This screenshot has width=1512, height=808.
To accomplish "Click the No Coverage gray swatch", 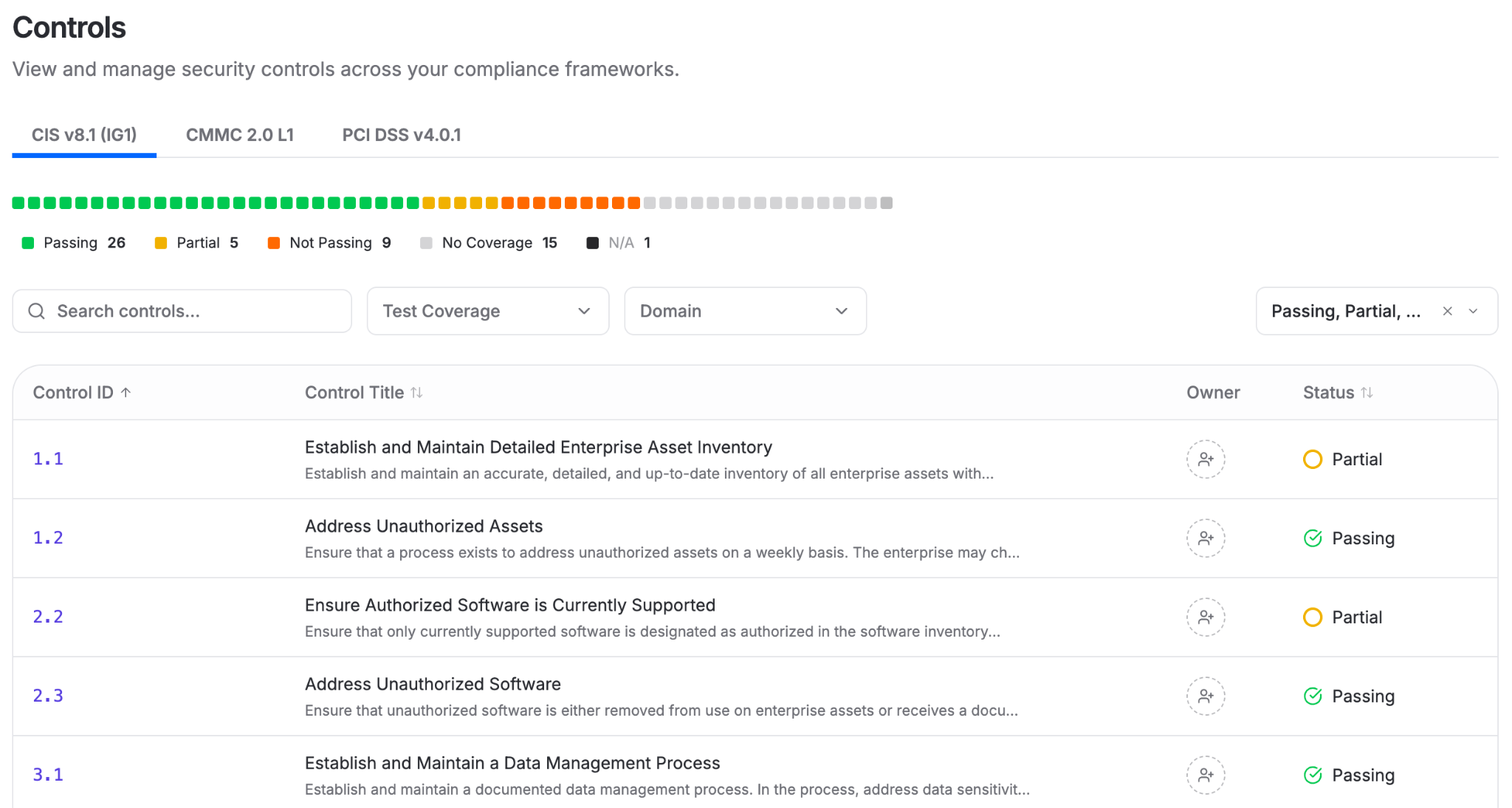I will coord(426,243).
